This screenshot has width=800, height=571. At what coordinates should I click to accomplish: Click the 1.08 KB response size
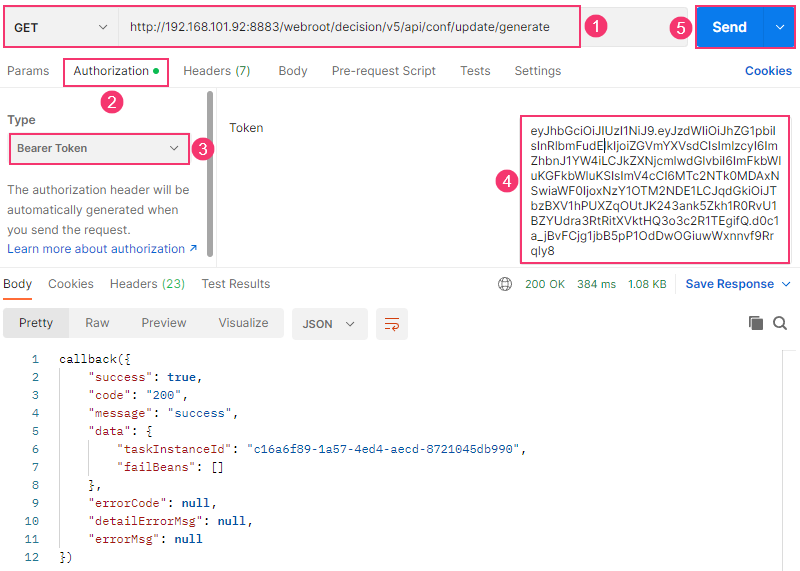[x=647, y=284]
